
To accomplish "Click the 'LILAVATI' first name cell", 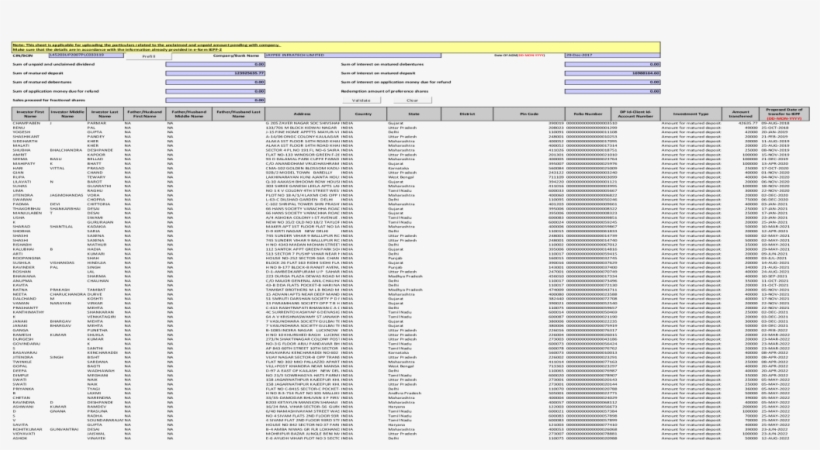I will point(22,182).
